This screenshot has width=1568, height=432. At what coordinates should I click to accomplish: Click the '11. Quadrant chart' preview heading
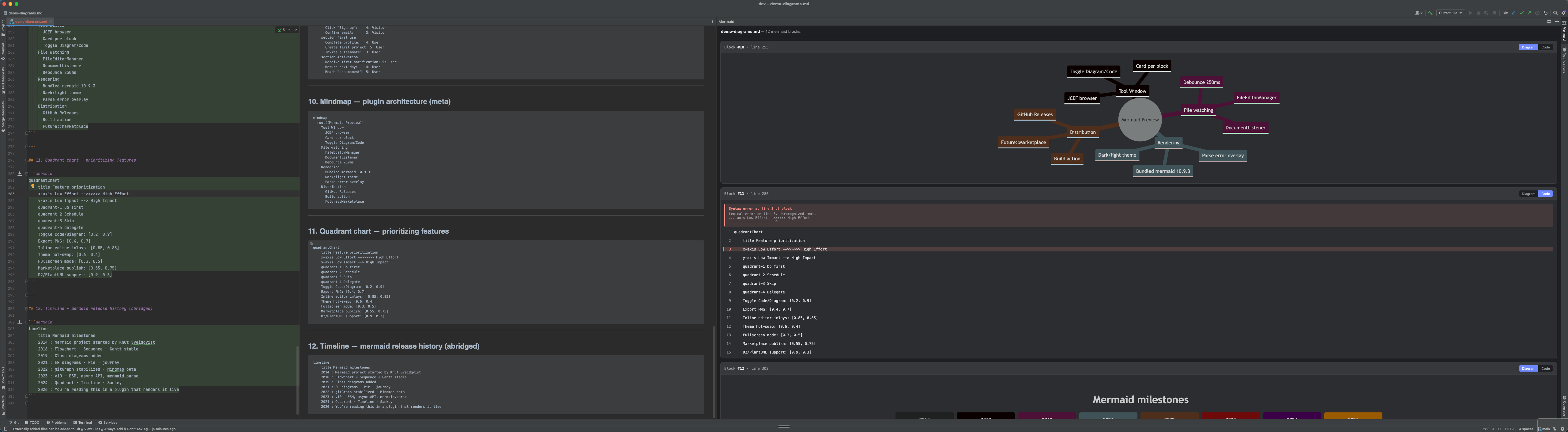pyautogui.click(x=378, y=231)
